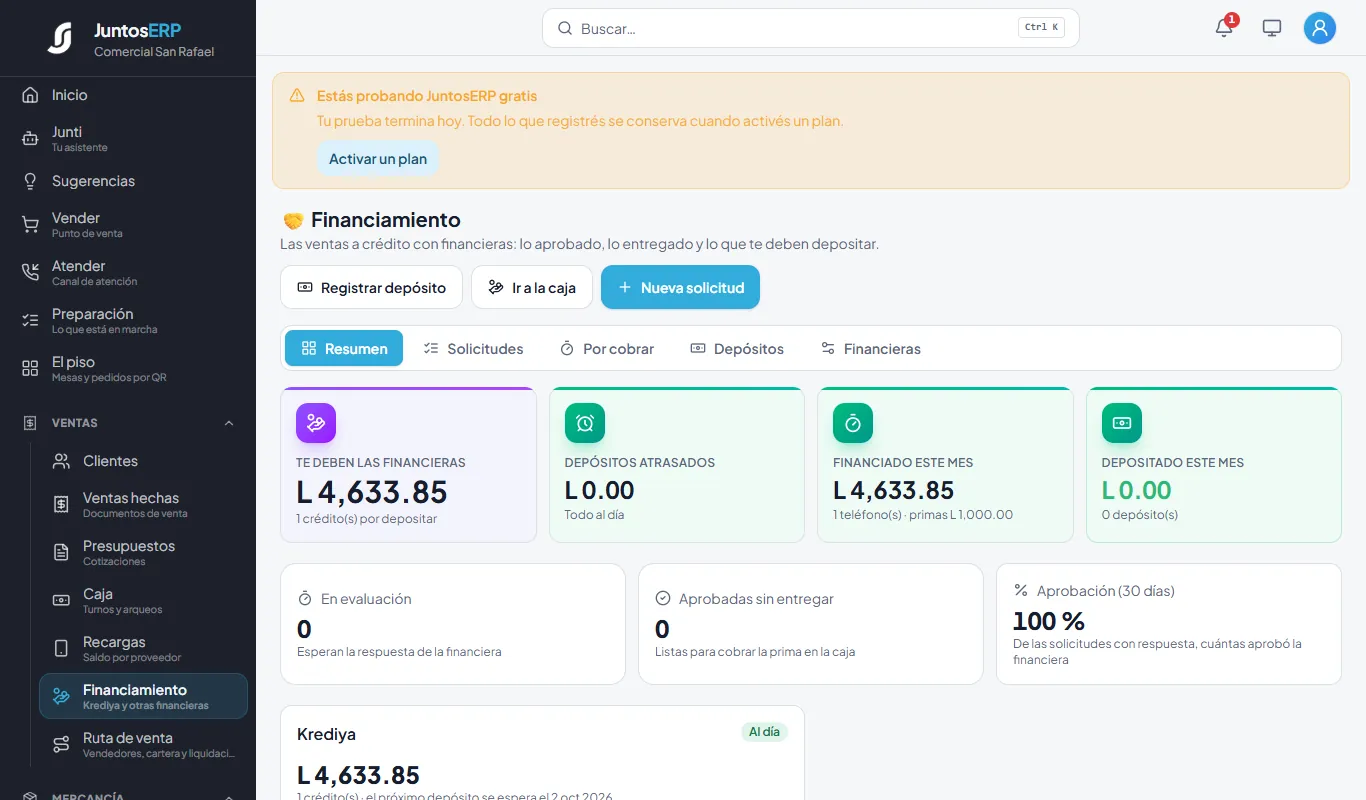Image resolution: width=1366 pixels, height=800 pixels.
Task: Click the 100 % approval value
Action: [1049, 621]
